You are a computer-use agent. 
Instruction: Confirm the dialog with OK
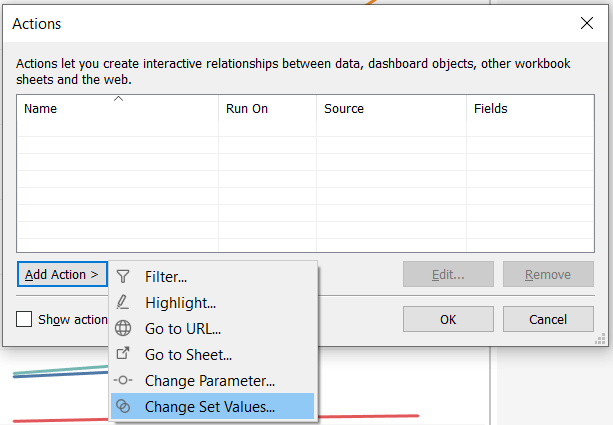point(448,319)
